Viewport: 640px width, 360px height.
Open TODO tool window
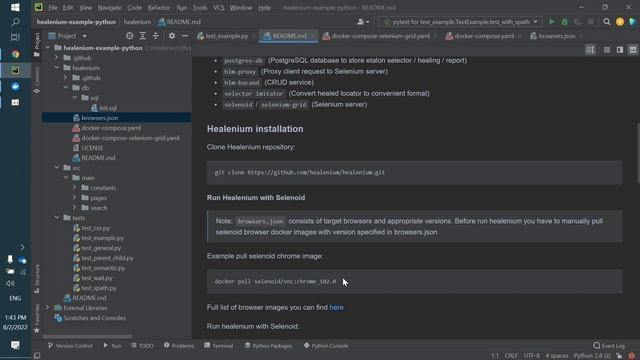point(142,346)
